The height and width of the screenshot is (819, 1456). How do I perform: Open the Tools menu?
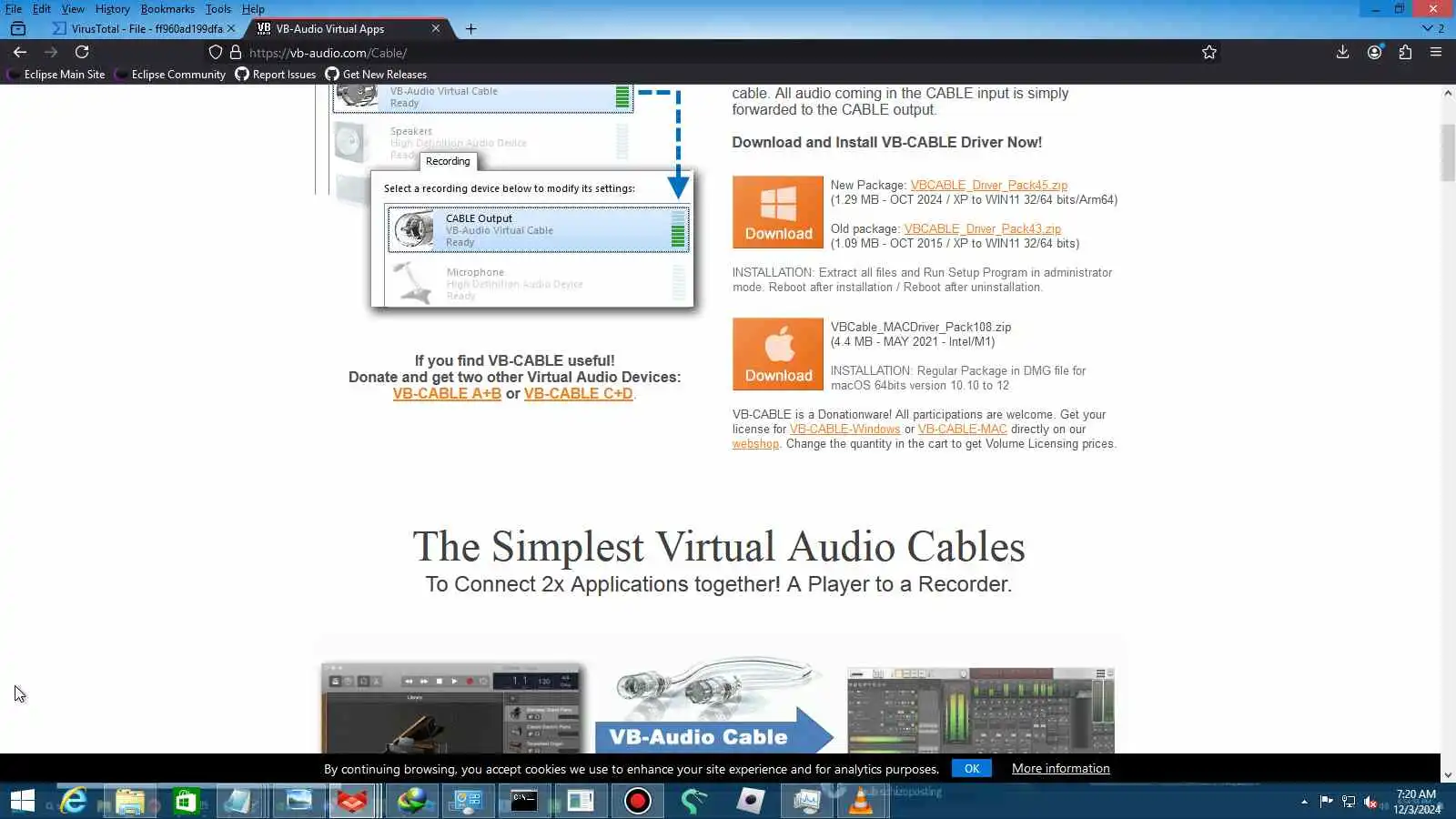pyautogui.click(x=218, y=9)
